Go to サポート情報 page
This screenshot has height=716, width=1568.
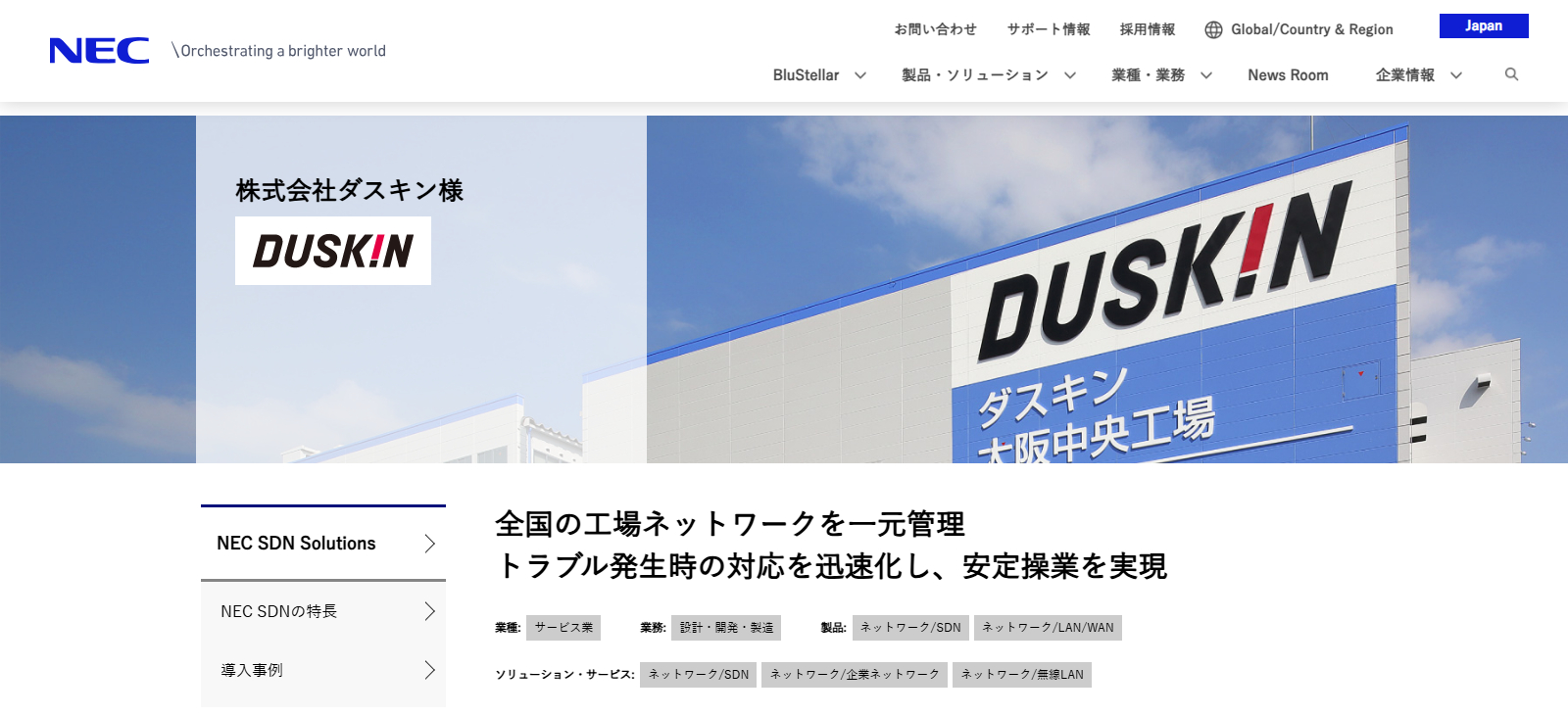click(1049, 29)
